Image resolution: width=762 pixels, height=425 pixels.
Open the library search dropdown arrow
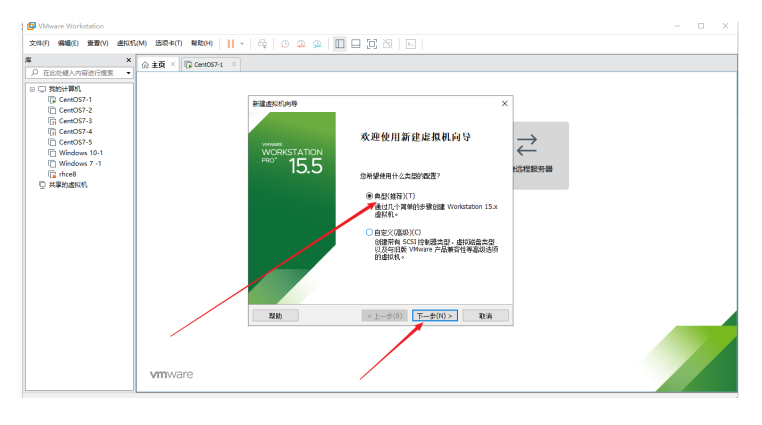tap(128, 73)
